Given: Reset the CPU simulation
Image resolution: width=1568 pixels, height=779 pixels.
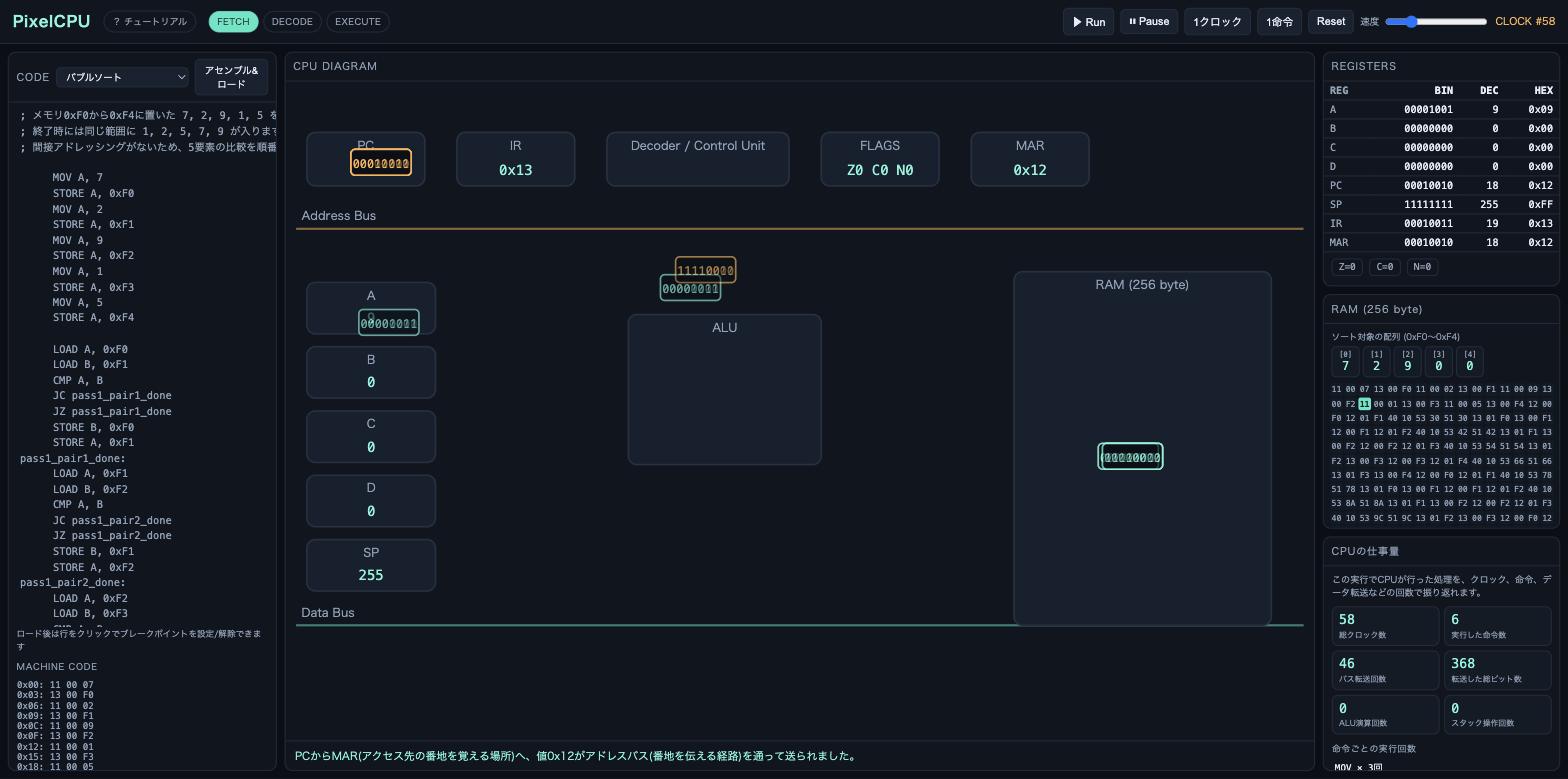Looking at the screenshot, I should pyautogui.click(x=1331, y=21).
